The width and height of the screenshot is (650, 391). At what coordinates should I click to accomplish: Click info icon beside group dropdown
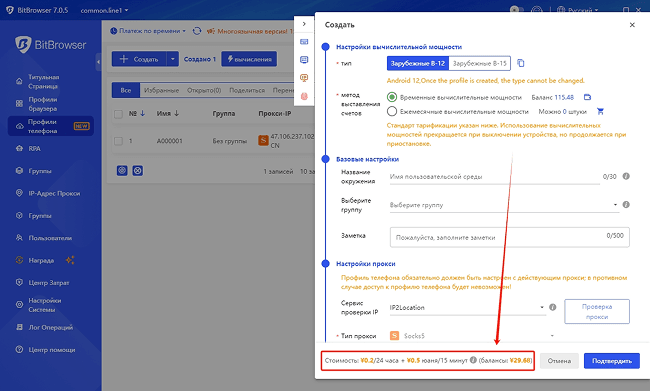pyautogui.click(x=626, y=204)
